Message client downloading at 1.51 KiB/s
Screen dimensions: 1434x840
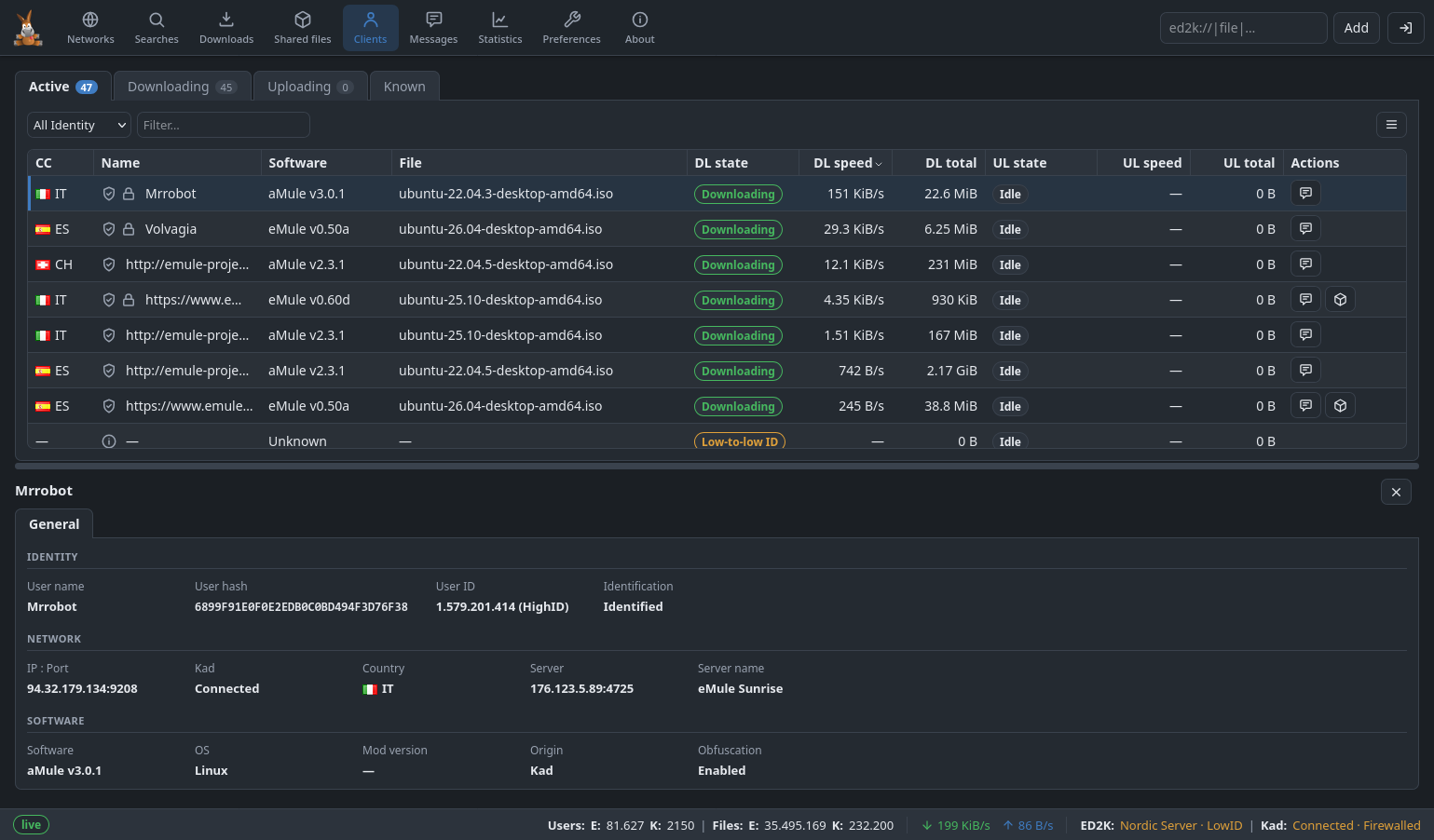(1305, 335)
